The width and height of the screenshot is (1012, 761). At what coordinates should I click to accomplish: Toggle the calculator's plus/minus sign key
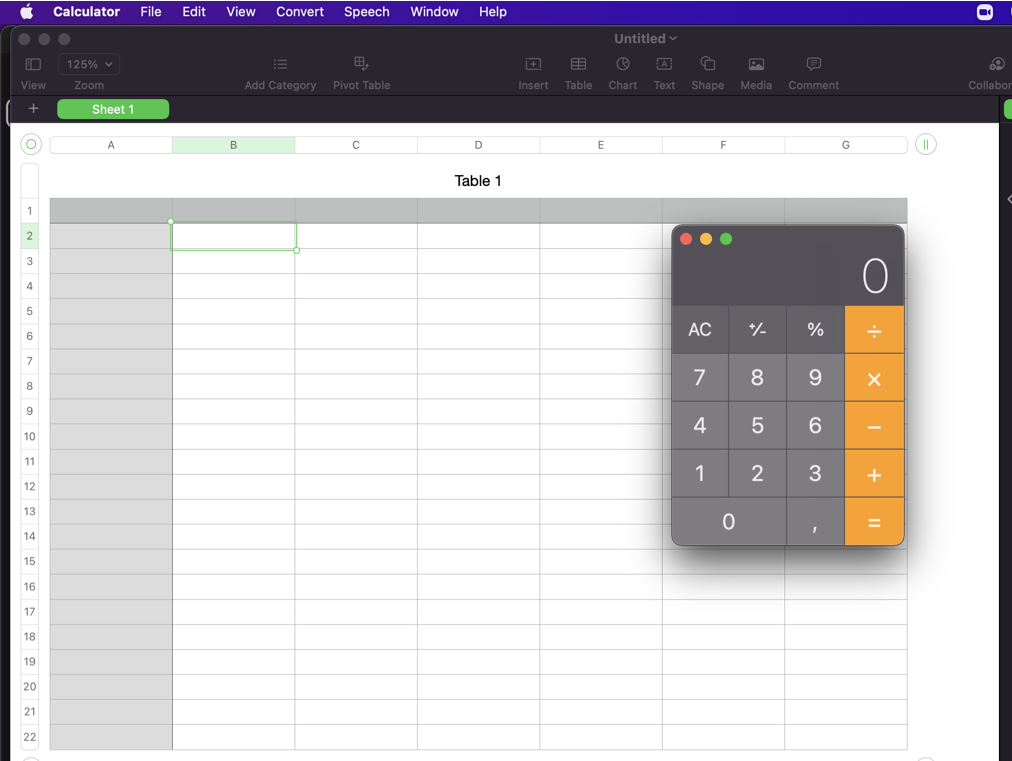point(757,330)
